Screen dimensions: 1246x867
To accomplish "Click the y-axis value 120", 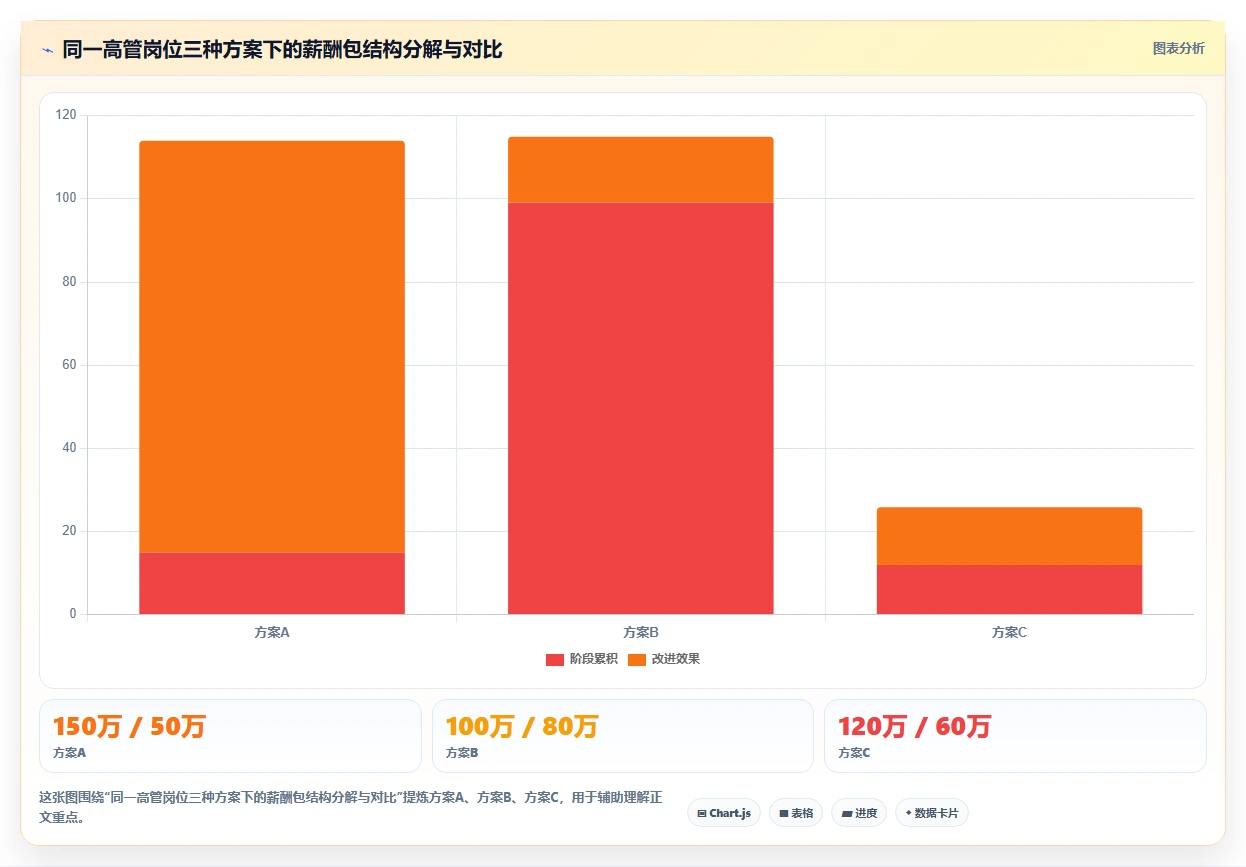I will pyautogui.click(x=66, y=115).
